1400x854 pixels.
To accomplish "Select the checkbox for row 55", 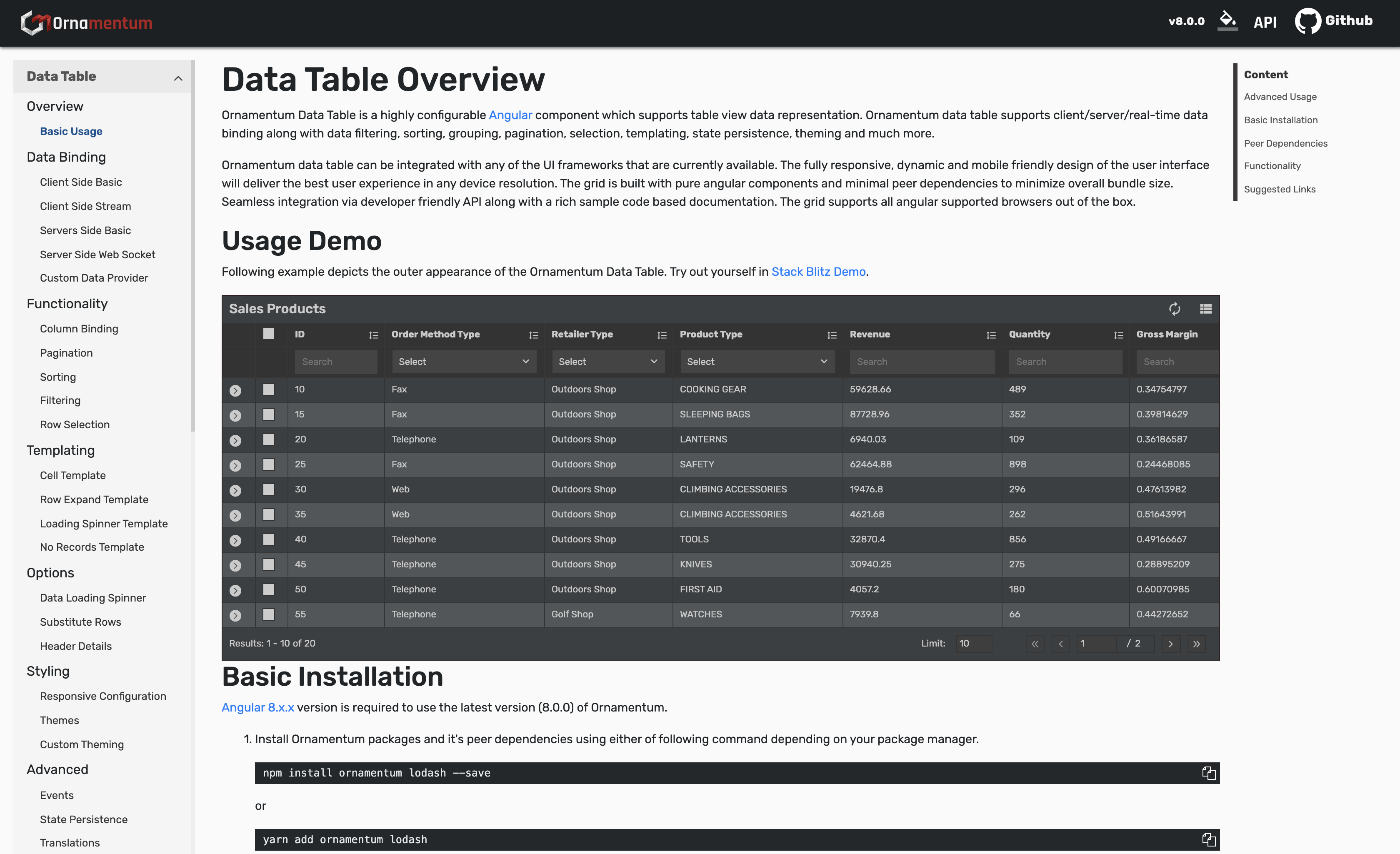I will pos(269,614).
